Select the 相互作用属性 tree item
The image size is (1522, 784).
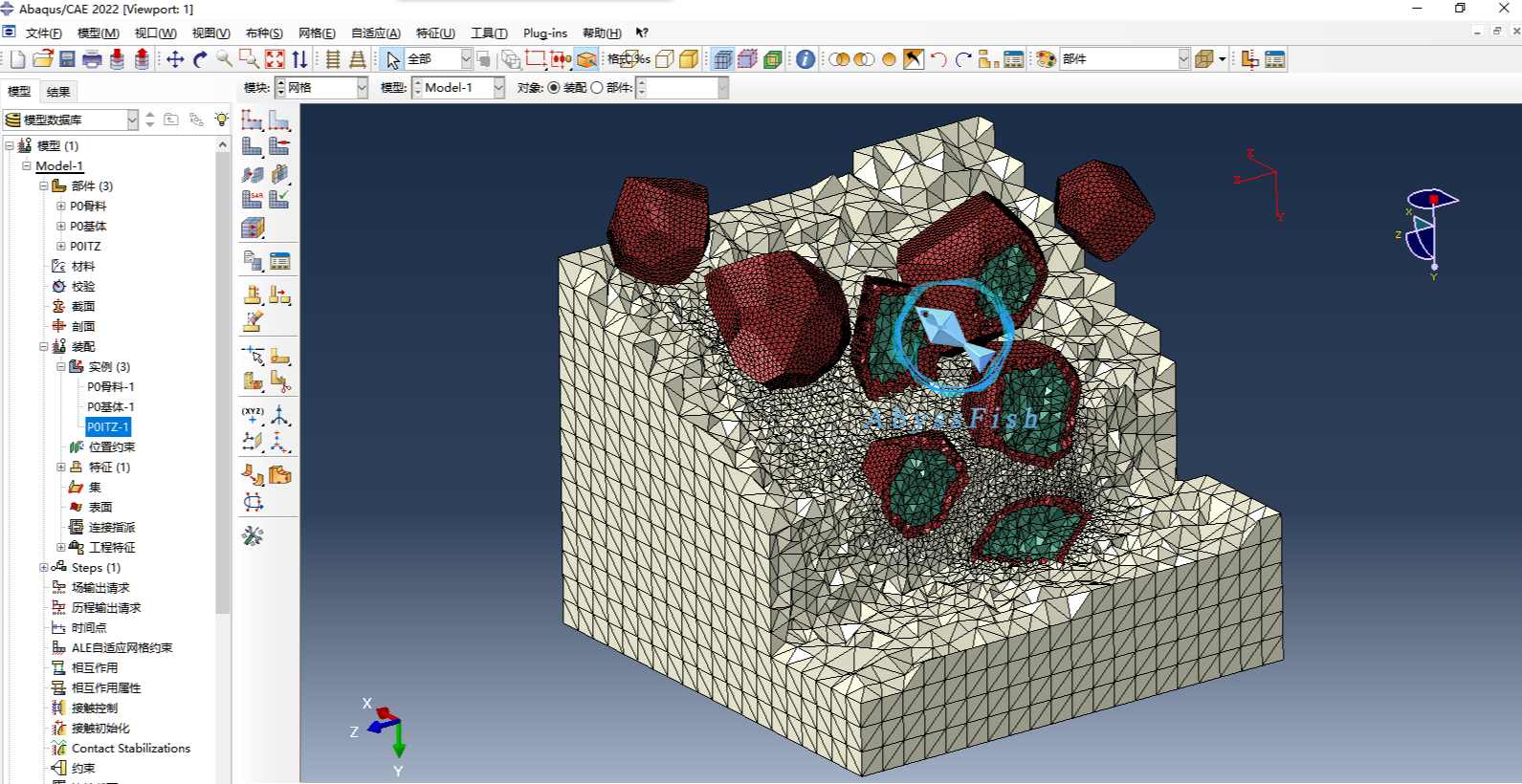pos(106,688)
